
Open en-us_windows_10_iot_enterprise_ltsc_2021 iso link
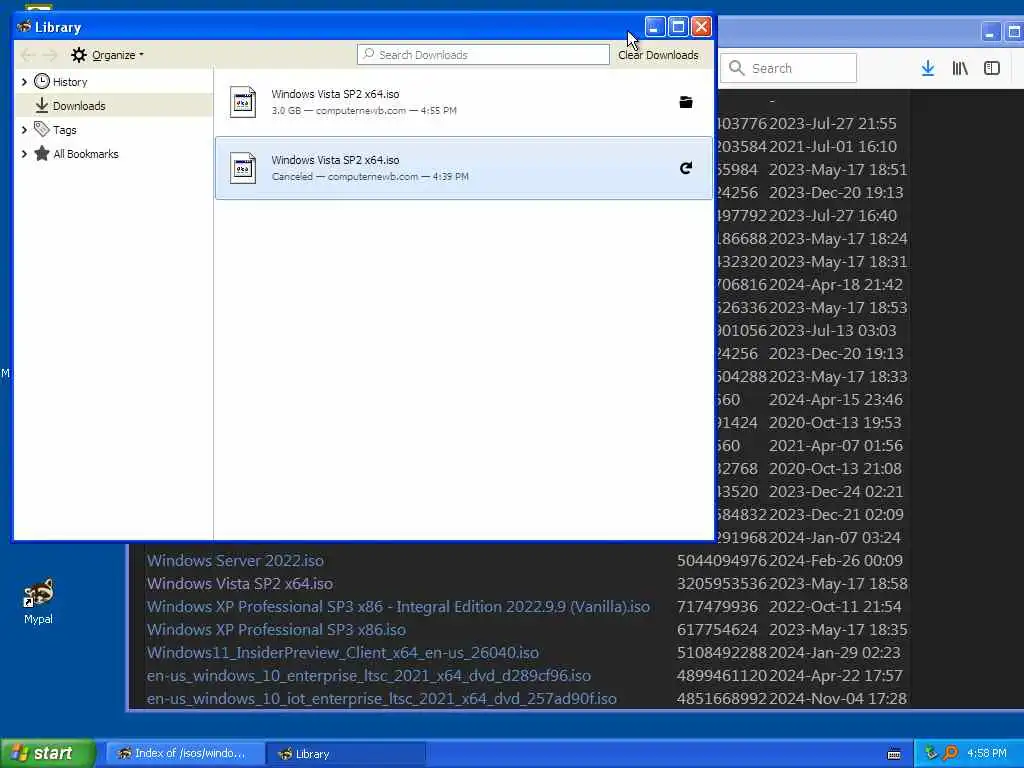(x=381, y=698)
